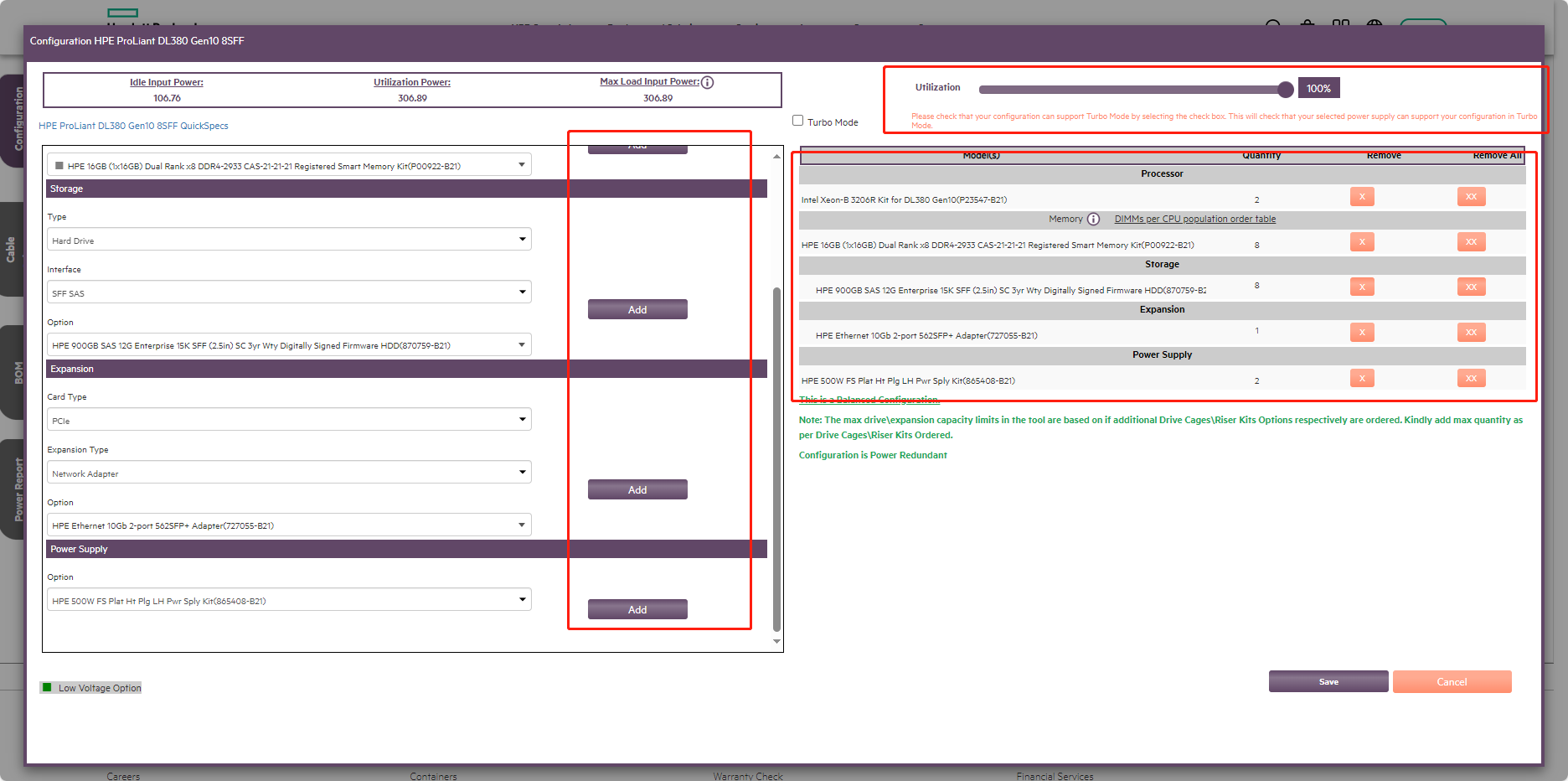Open the Expansion Type dropdown showing Network Adapter

tap(289, 473)
